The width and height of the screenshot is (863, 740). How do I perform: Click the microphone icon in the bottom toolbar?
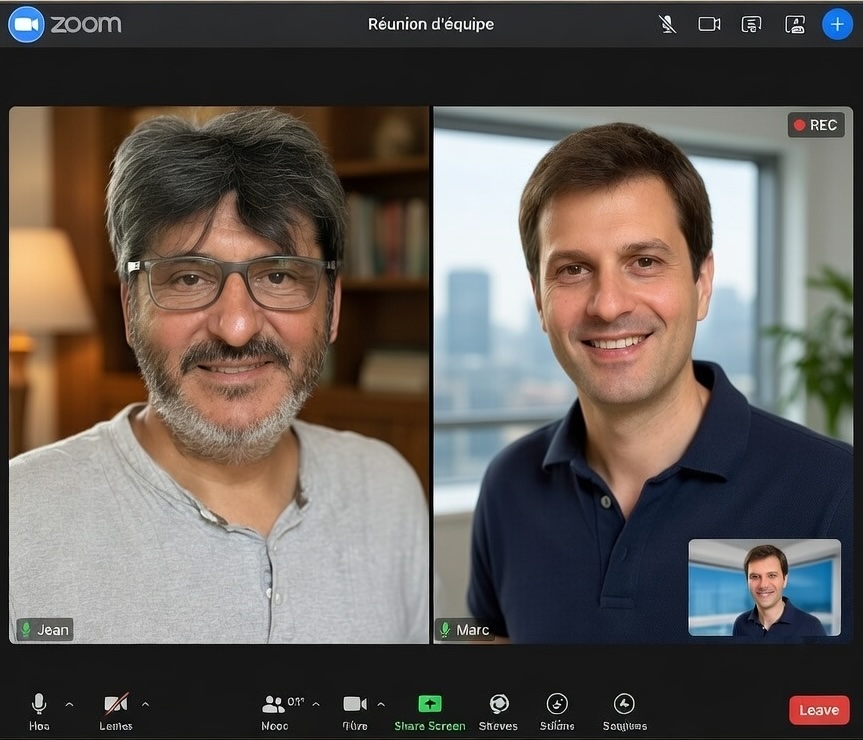point(40,704)
